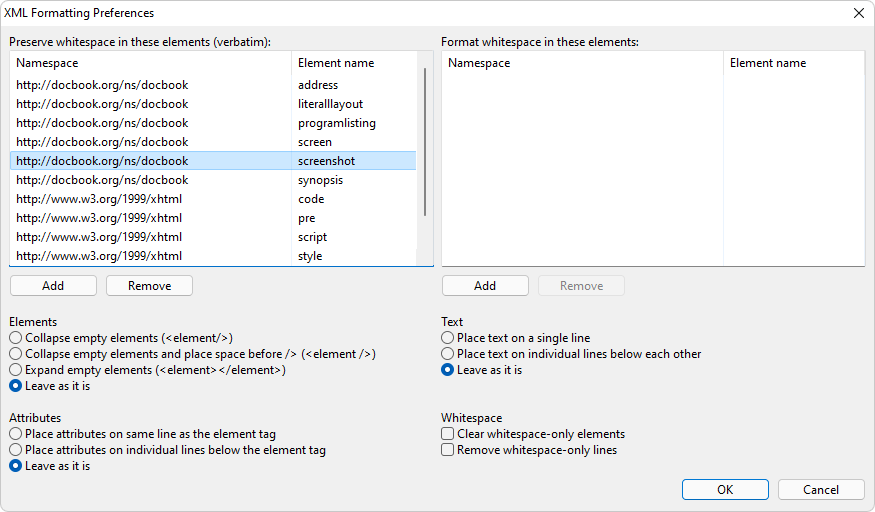Choose Expand empty elements option

tap(16, 370)
